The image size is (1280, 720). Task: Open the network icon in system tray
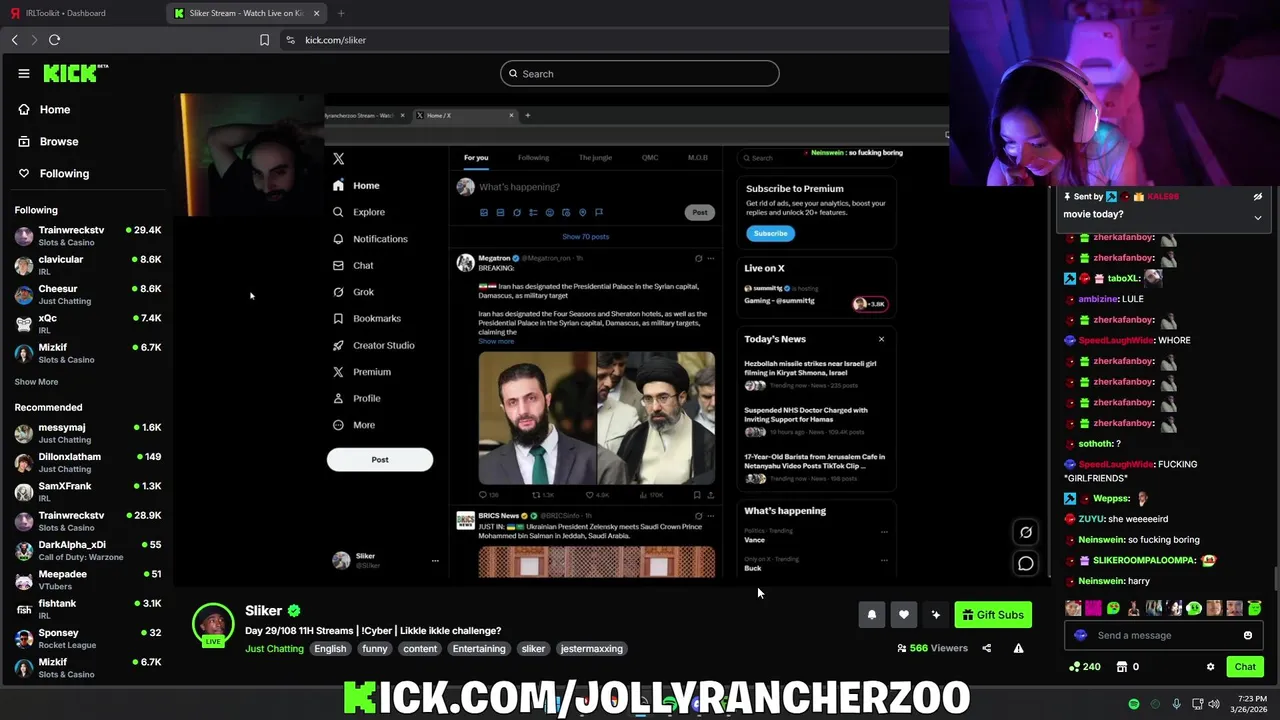pyautogui.click(x=1197, y=704)
